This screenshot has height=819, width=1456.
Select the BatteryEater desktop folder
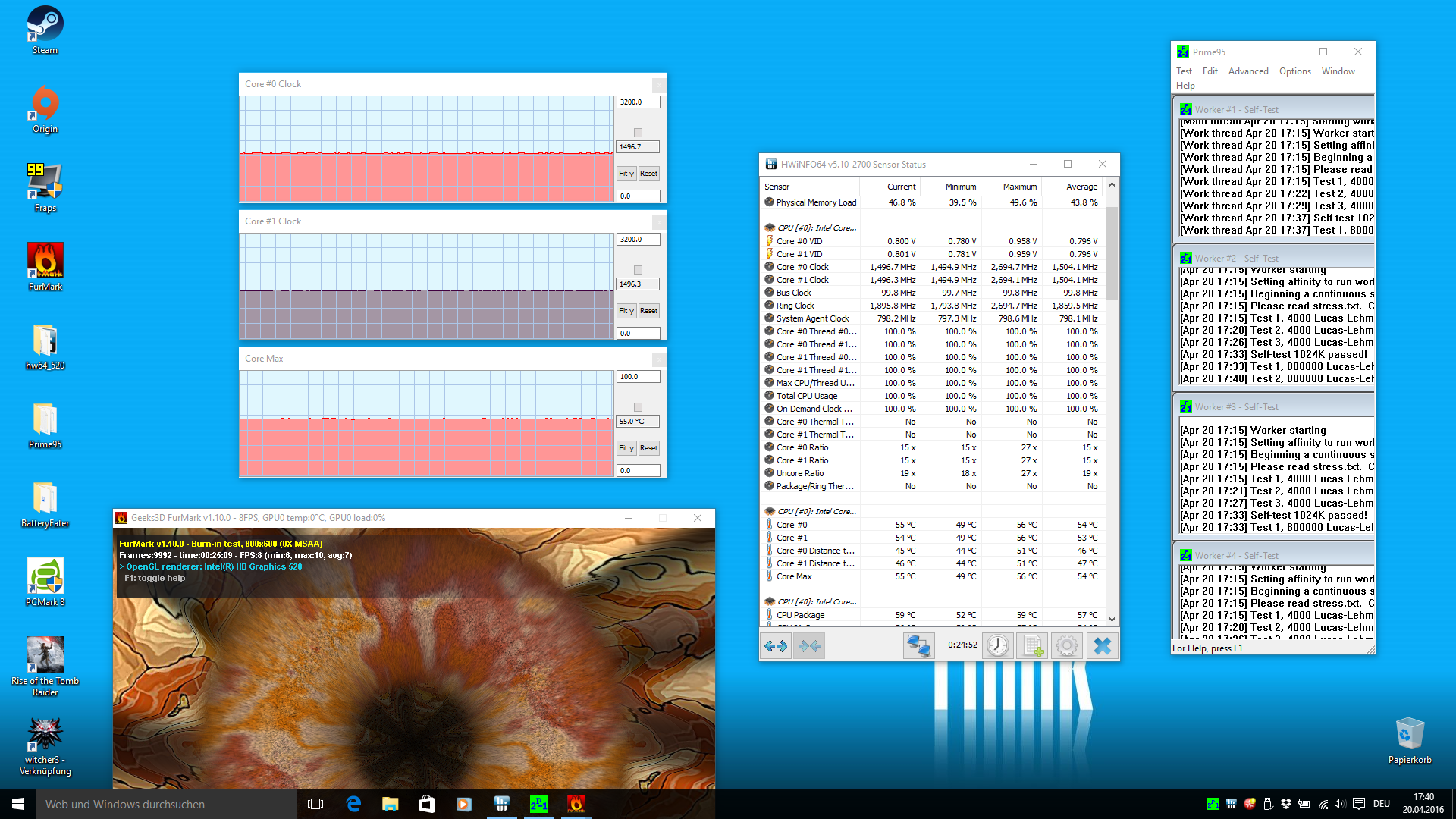(45, 504)
